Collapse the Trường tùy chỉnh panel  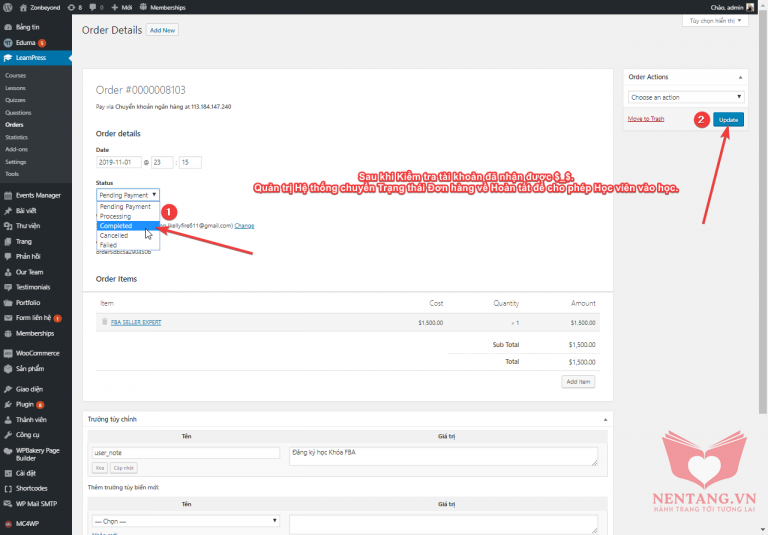tap(604, 418)
